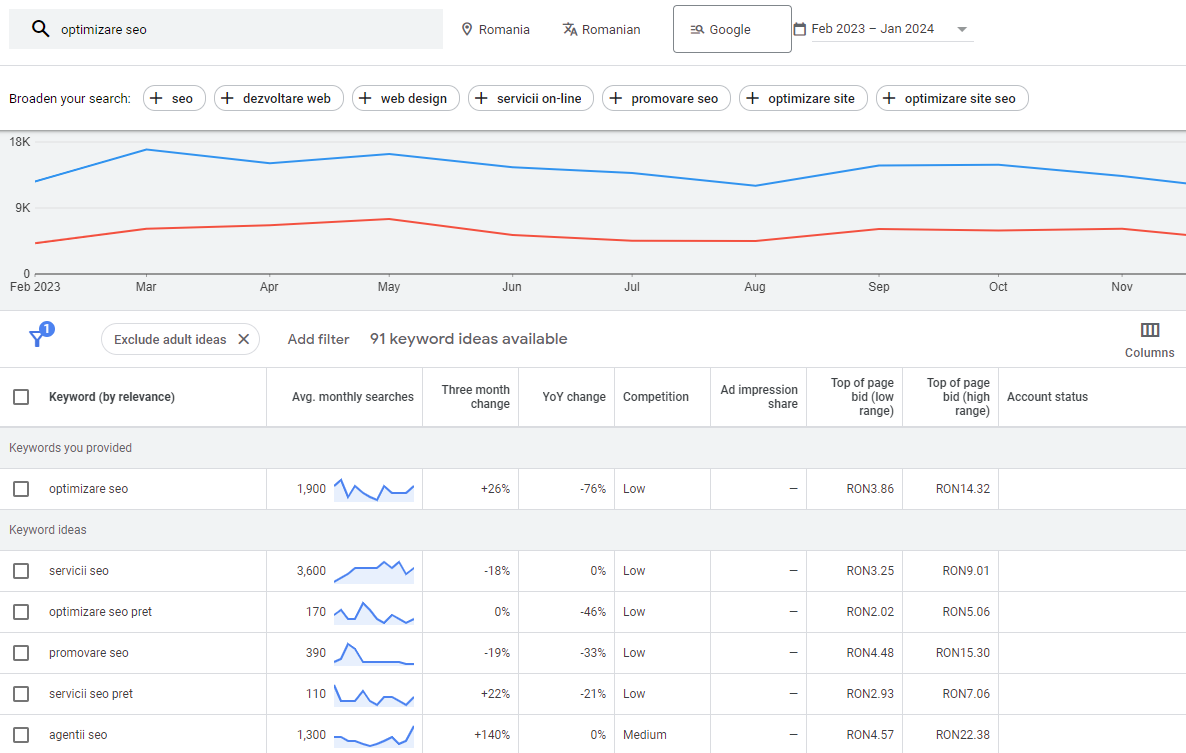Add 'seo' to broaden search

(x=174, y=98)
